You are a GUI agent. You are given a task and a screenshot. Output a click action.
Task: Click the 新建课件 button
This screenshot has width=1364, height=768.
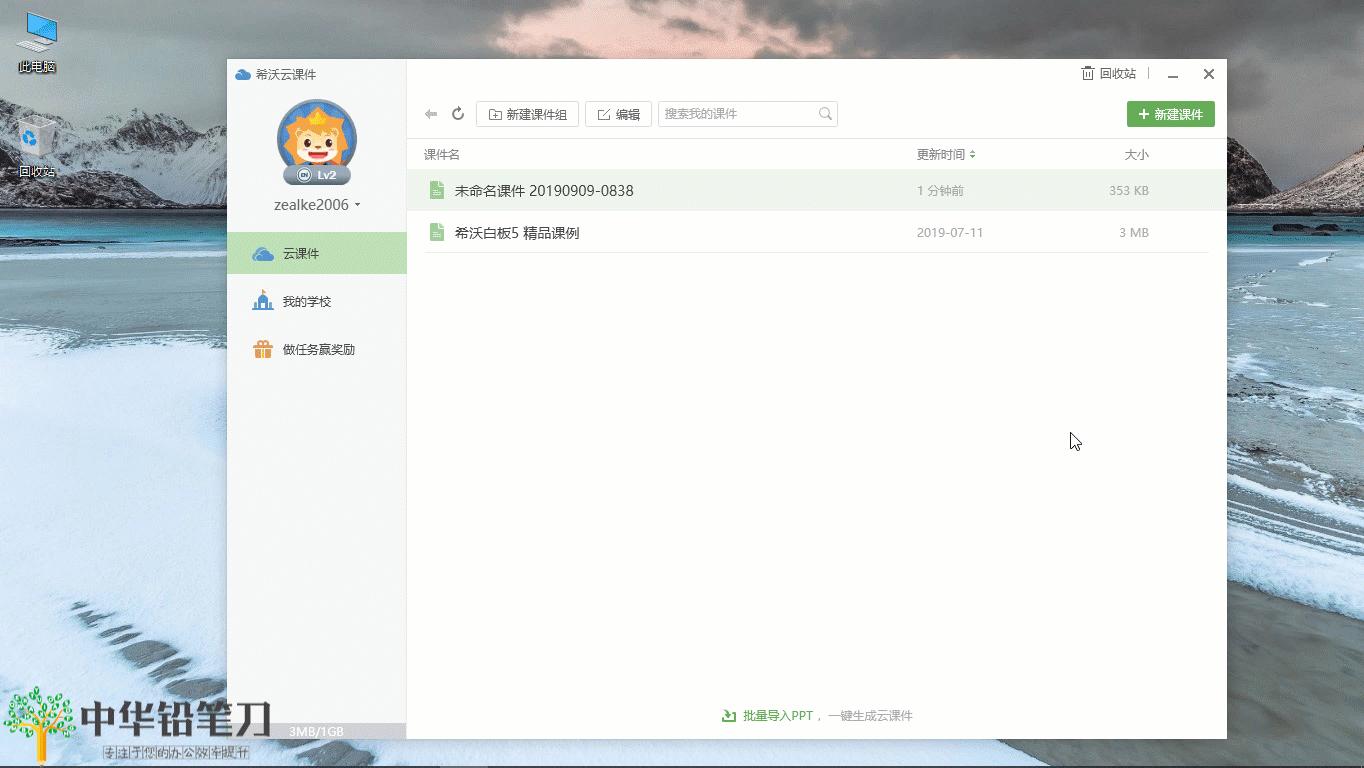[x=1170, y=113]
